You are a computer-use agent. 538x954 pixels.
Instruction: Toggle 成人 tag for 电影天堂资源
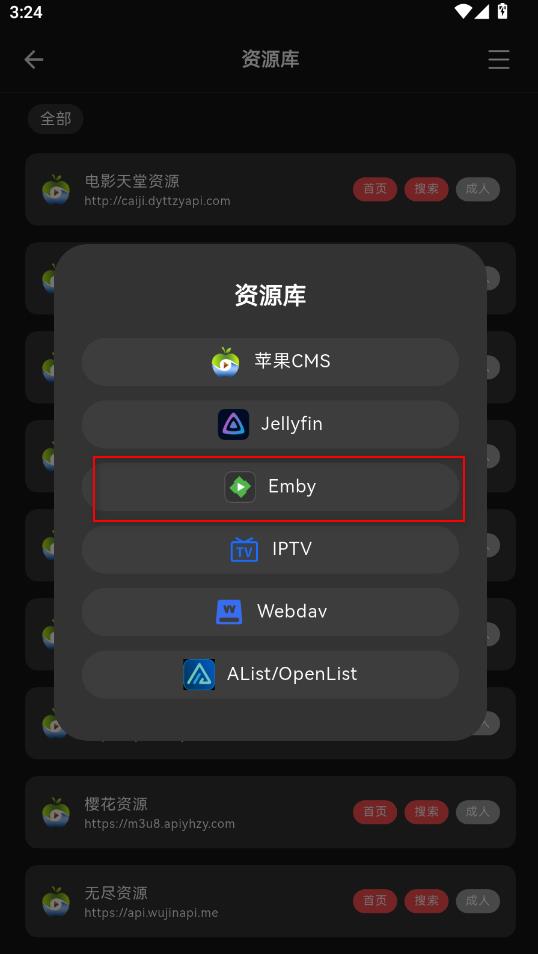tap(478, 189)
